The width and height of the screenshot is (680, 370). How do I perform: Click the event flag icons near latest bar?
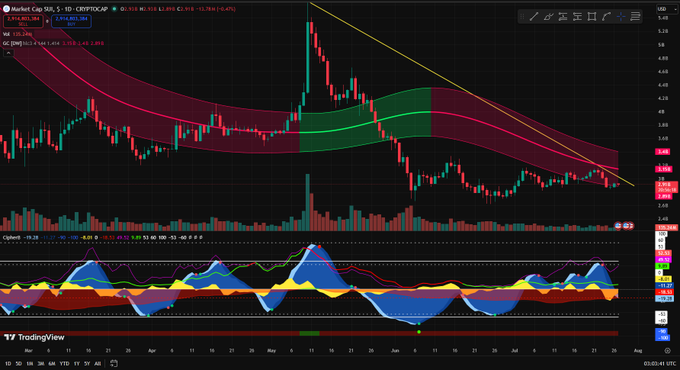point(624,226)
